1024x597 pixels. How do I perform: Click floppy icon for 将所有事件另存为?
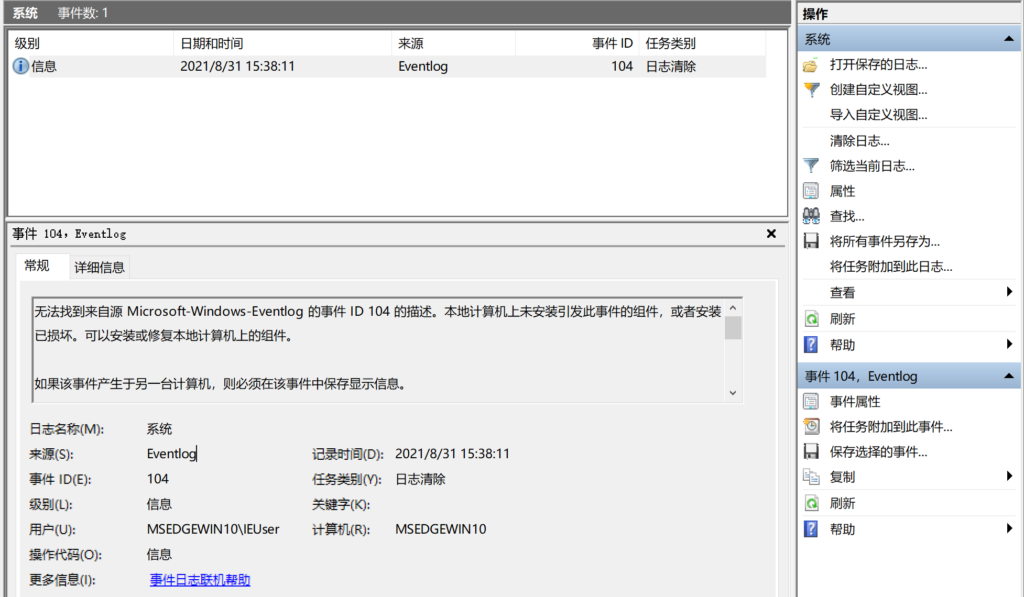810,241
